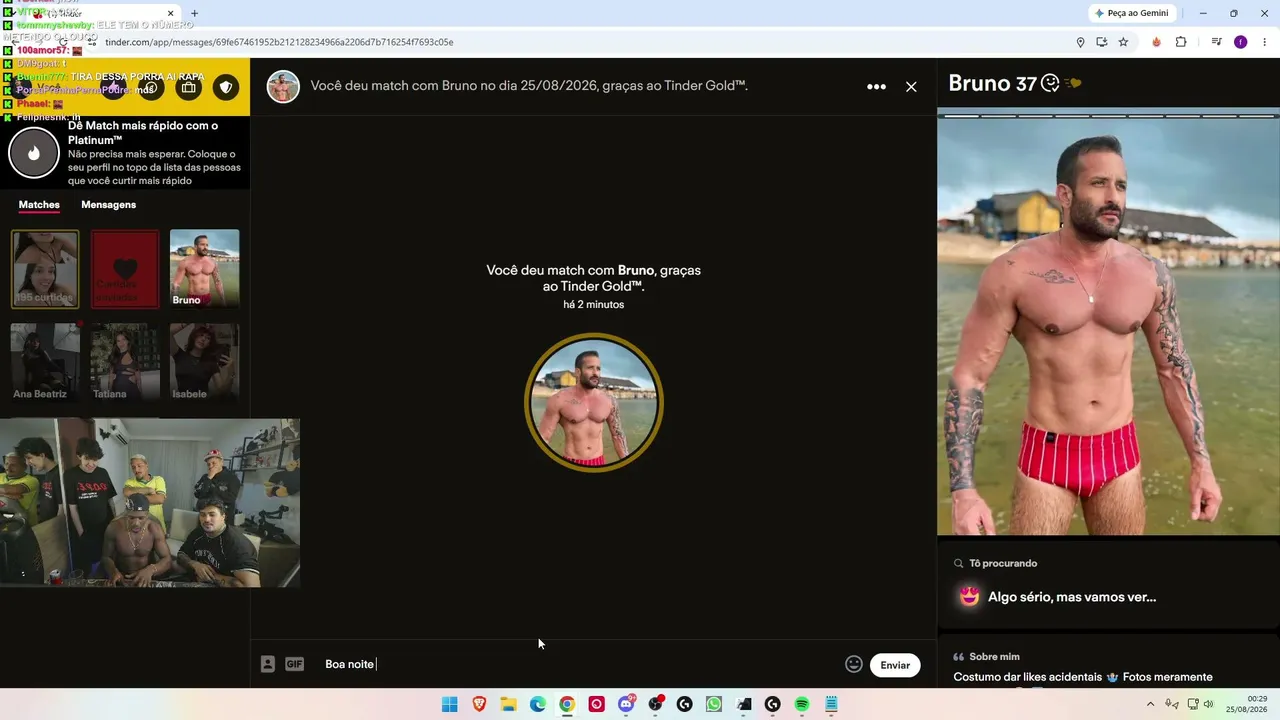Image resolution: width=1280 pixels, height=720 pixels.
Task: Launch Brave browser from the taskbar
Action: click(x=479, y=705)
